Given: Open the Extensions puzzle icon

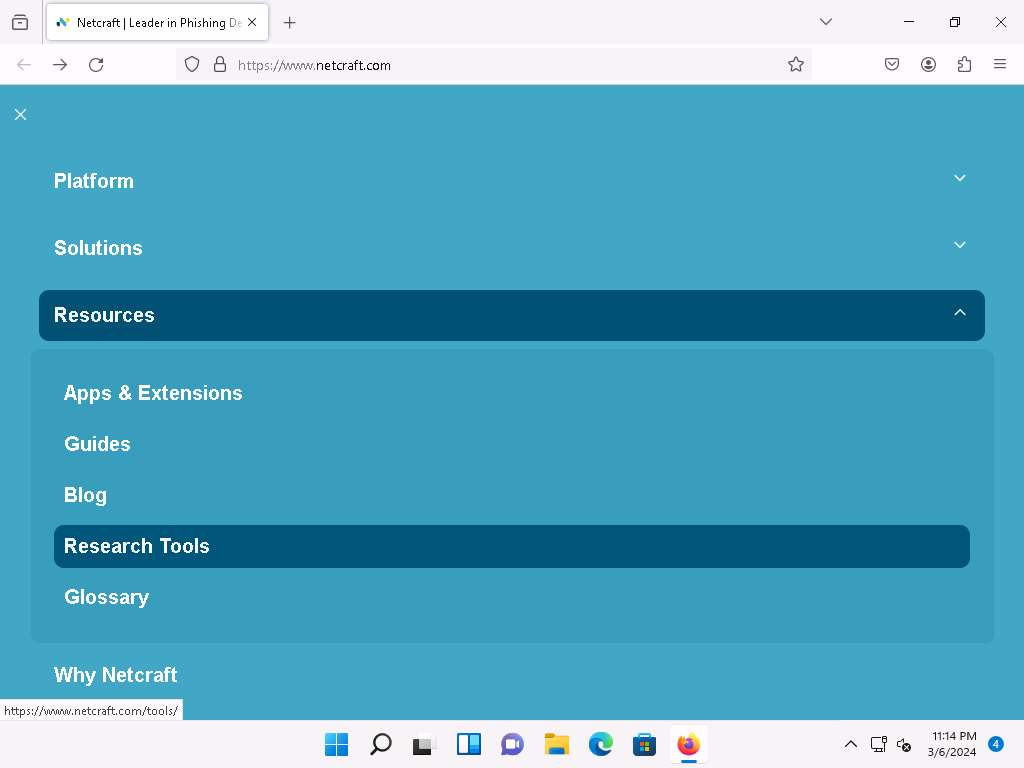Looking at the screenshot, I should coord(964,65).
